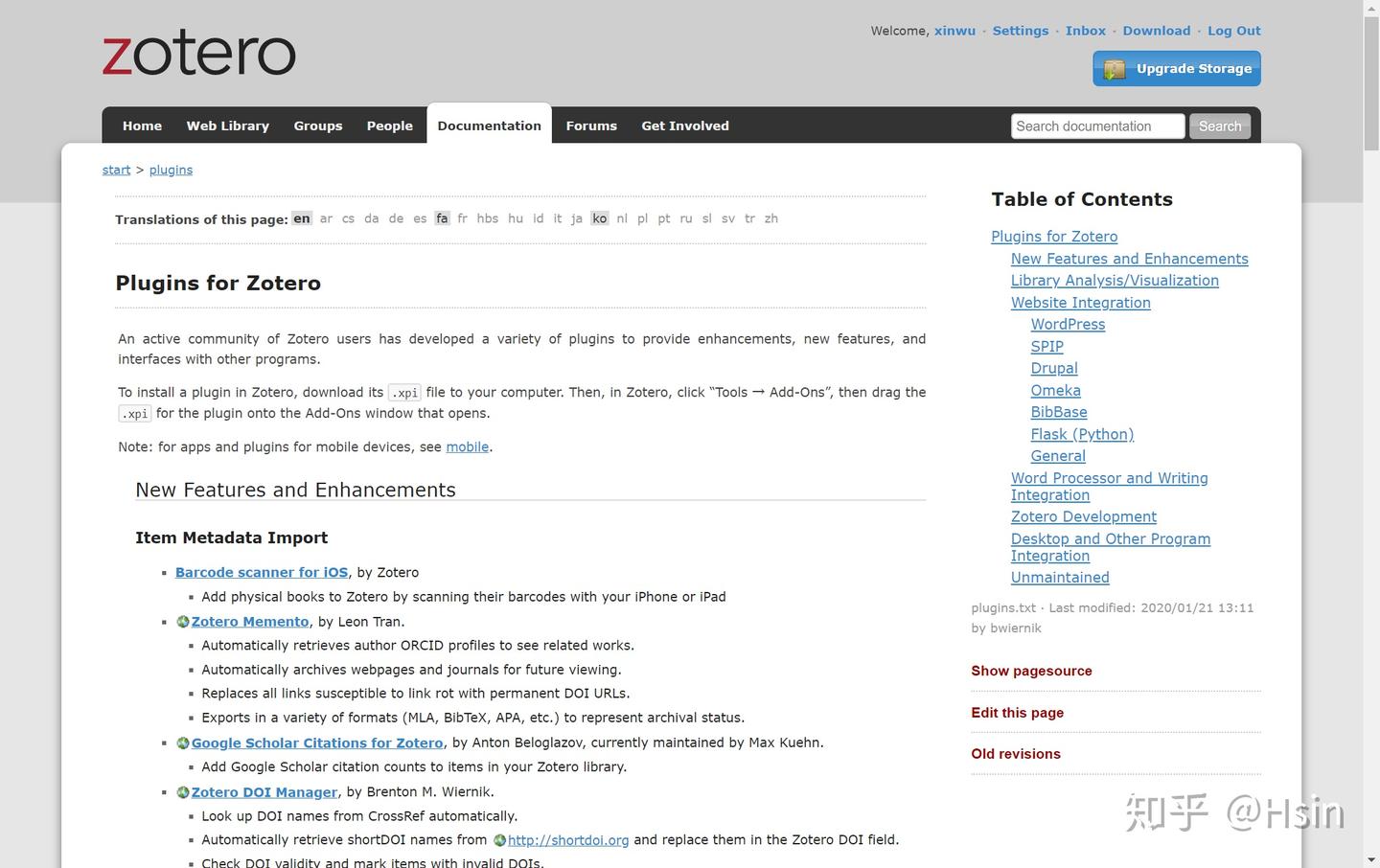This screenshot has height=868, width=1380.
Task: Select the ar translation
Action: [x=326, y=218]
